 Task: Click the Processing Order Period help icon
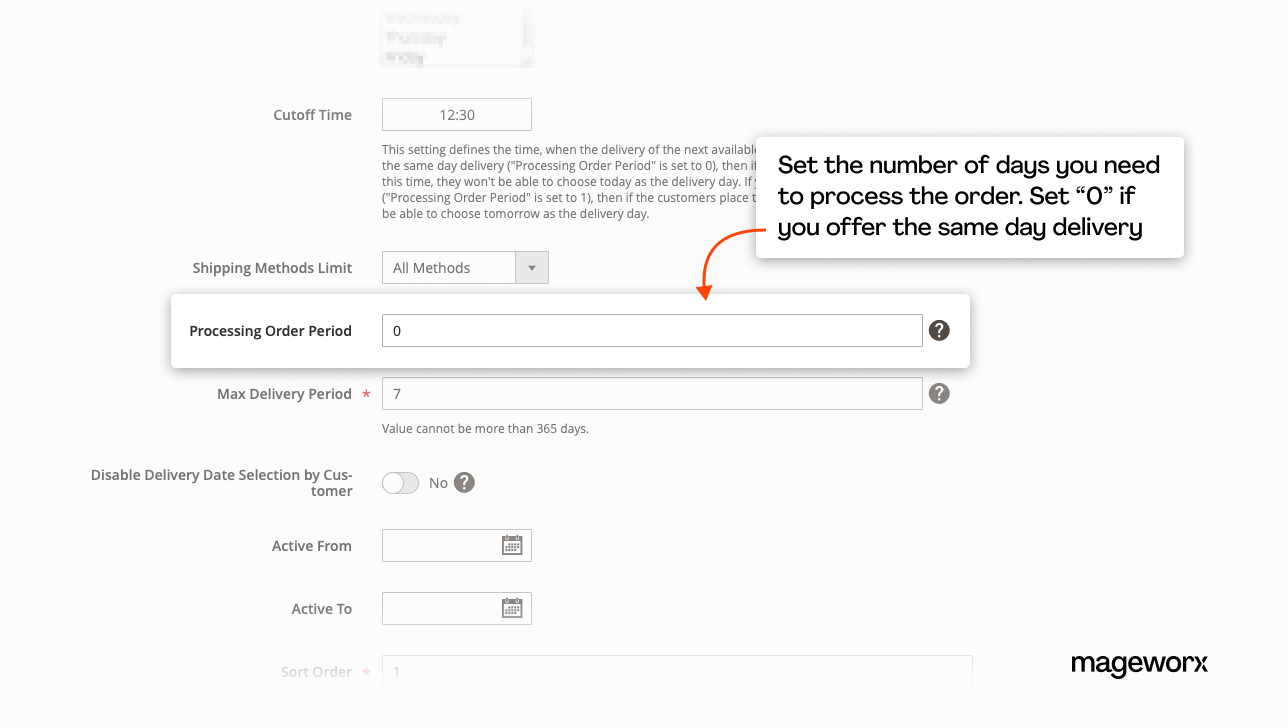939,331
